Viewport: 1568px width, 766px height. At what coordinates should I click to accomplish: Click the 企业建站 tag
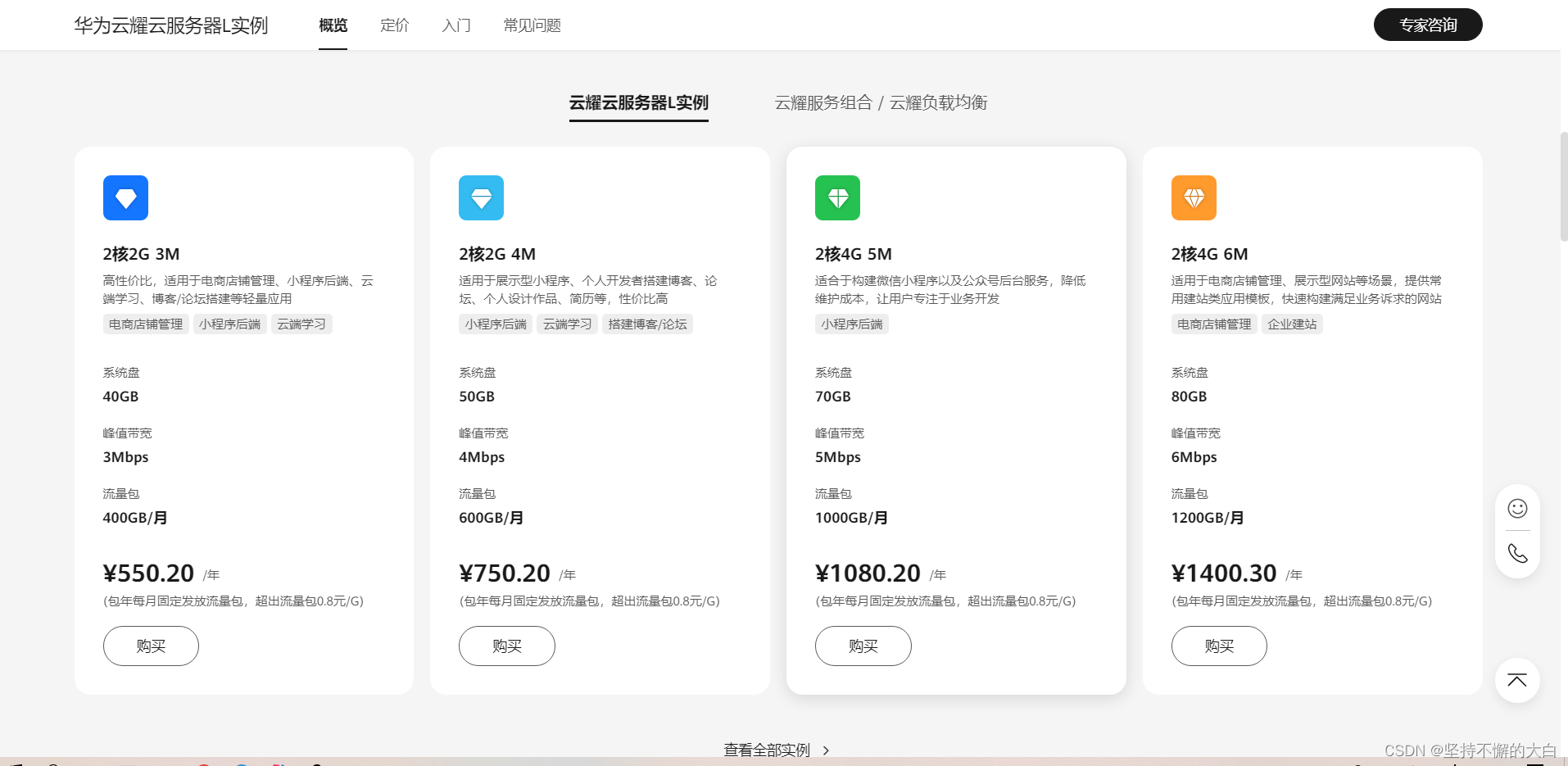point(1292,324)
